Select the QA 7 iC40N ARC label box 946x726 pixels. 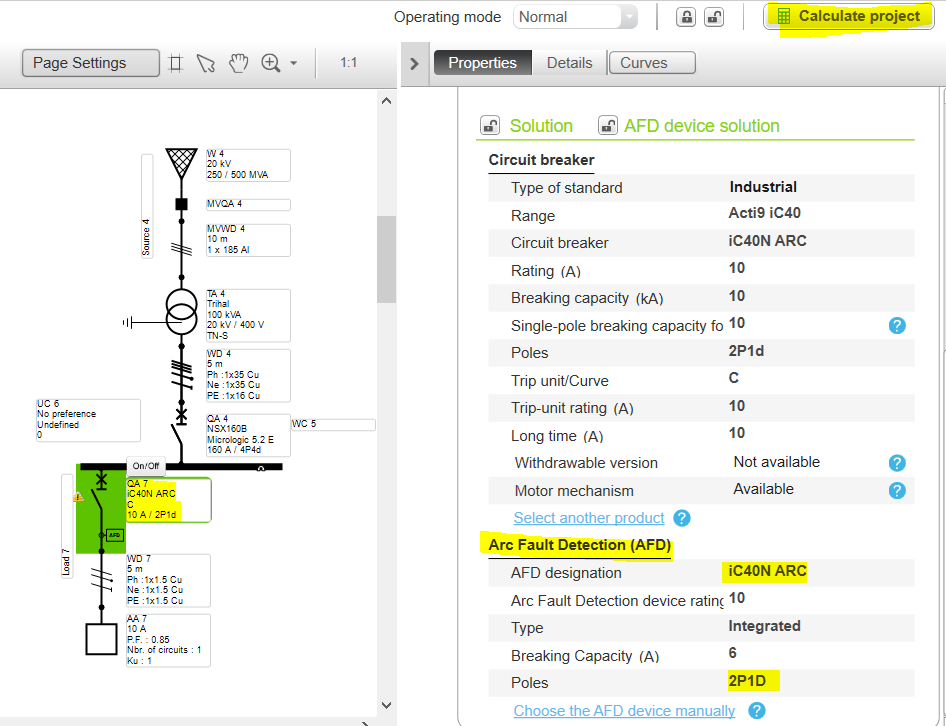click(x=169, y=500)
